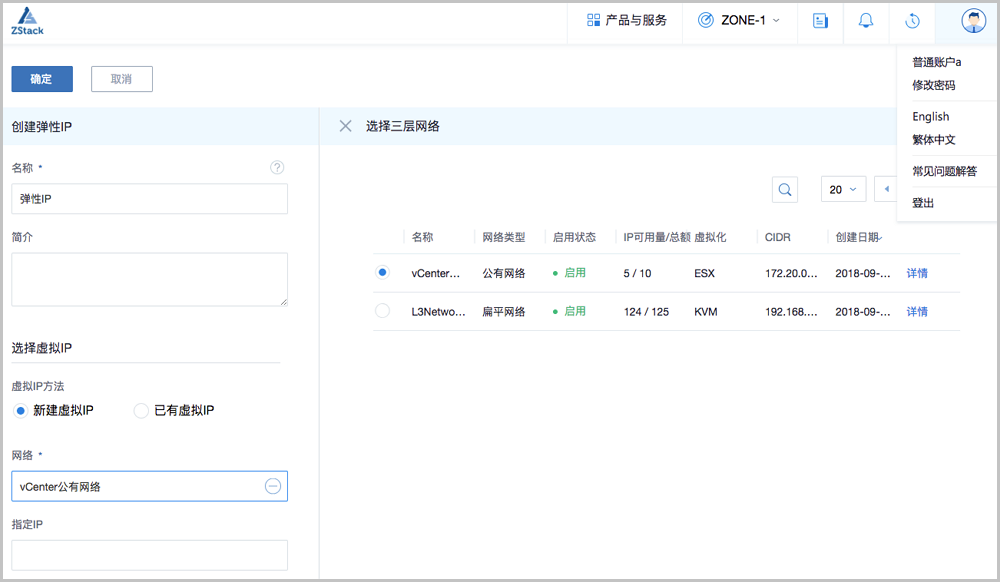Open the notification bell icon
Screen dimensions: 1000x582
(866, 21)
